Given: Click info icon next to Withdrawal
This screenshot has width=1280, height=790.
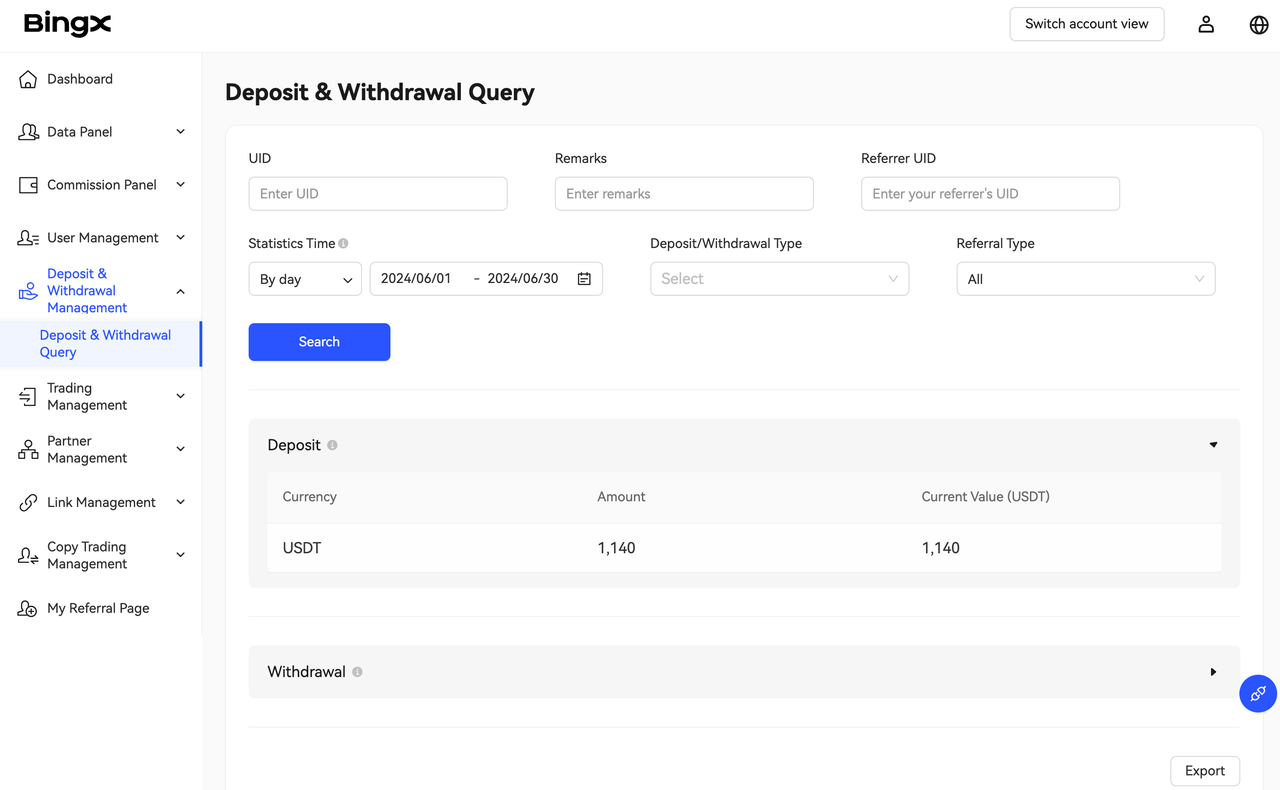Looking at the screenshot, I should (357, 672).
